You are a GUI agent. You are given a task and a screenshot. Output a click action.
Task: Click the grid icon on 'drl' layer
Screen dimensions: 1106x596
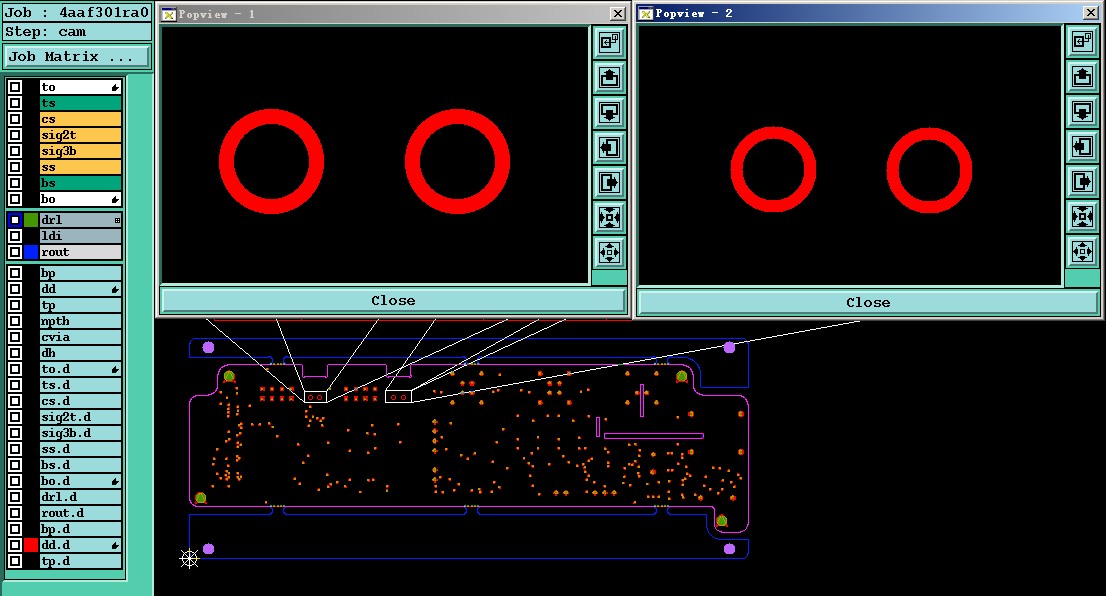click(x=117, y=221)
